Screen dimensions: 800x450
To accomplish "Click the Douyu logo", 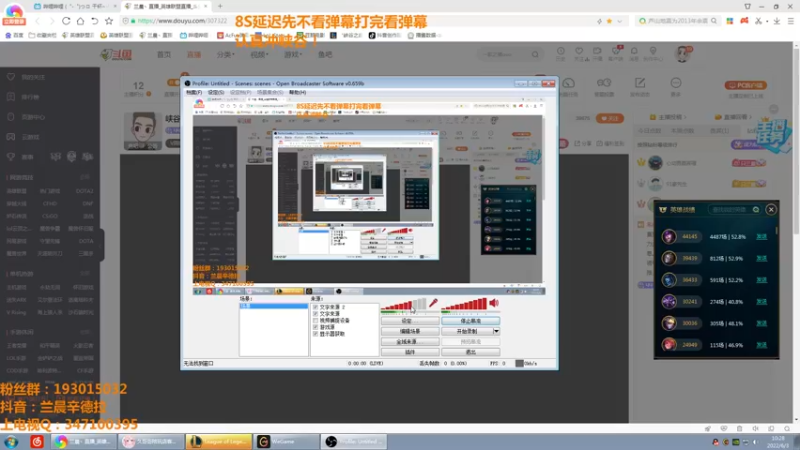I will coord(116,55).
